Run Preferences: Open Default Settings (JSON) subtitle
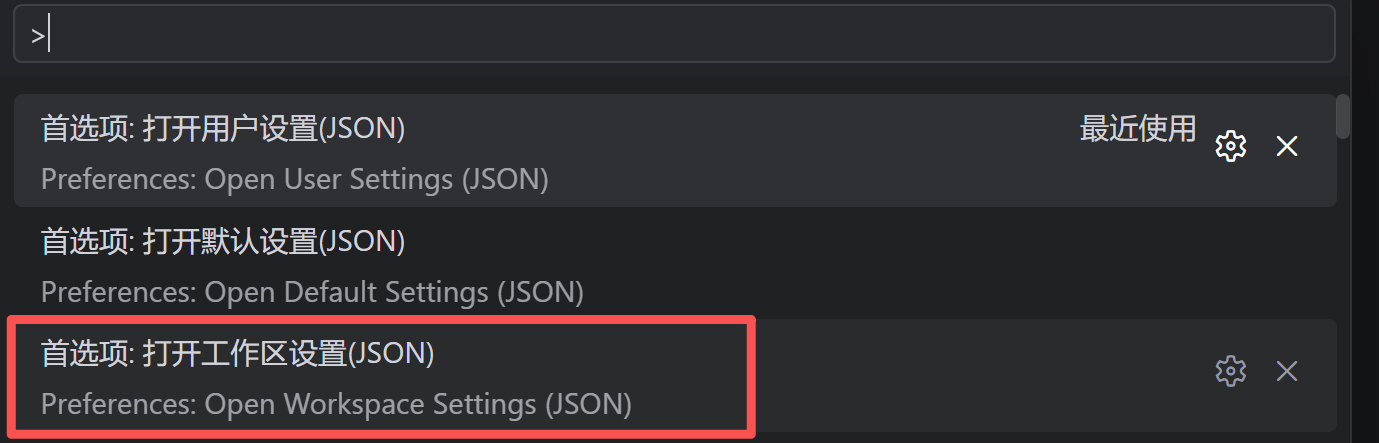 click(x=311, y=292)
